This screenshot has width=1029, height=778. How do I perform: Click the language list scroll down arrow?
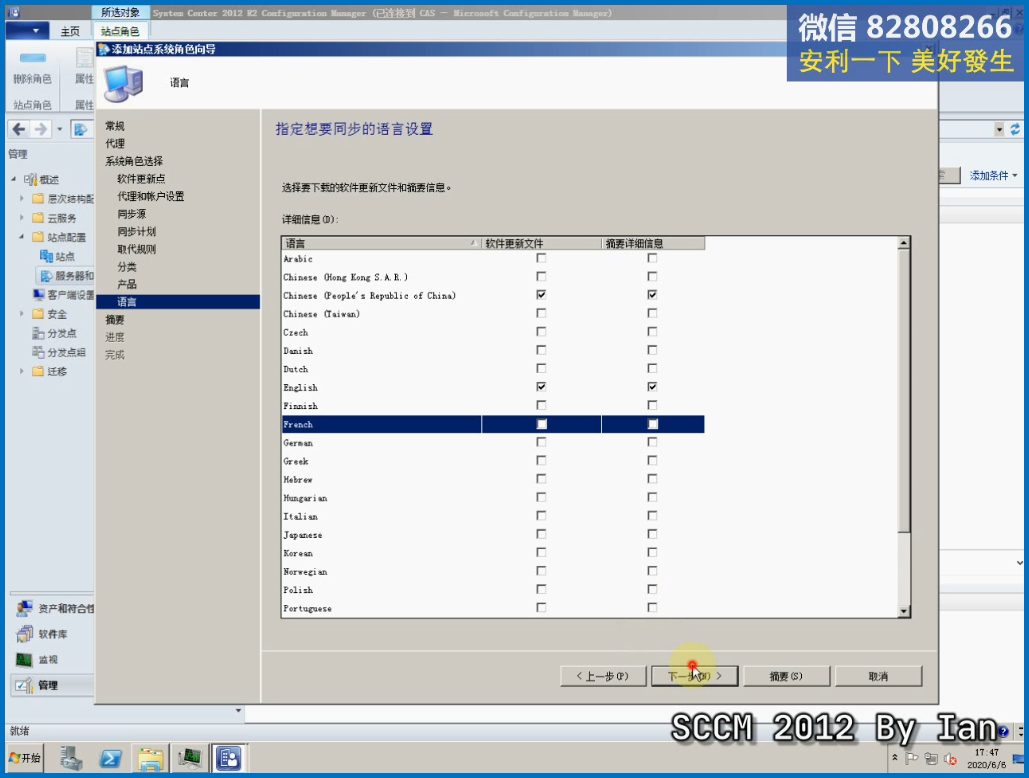point(904,611)
